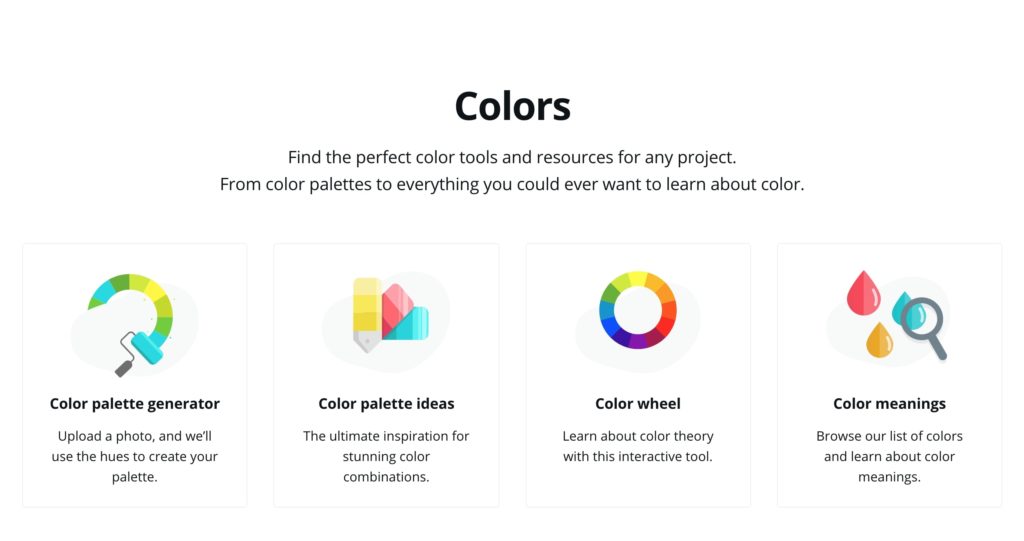Open the Color palette generator heading
1024x541 pixels.
coord(135,404)
